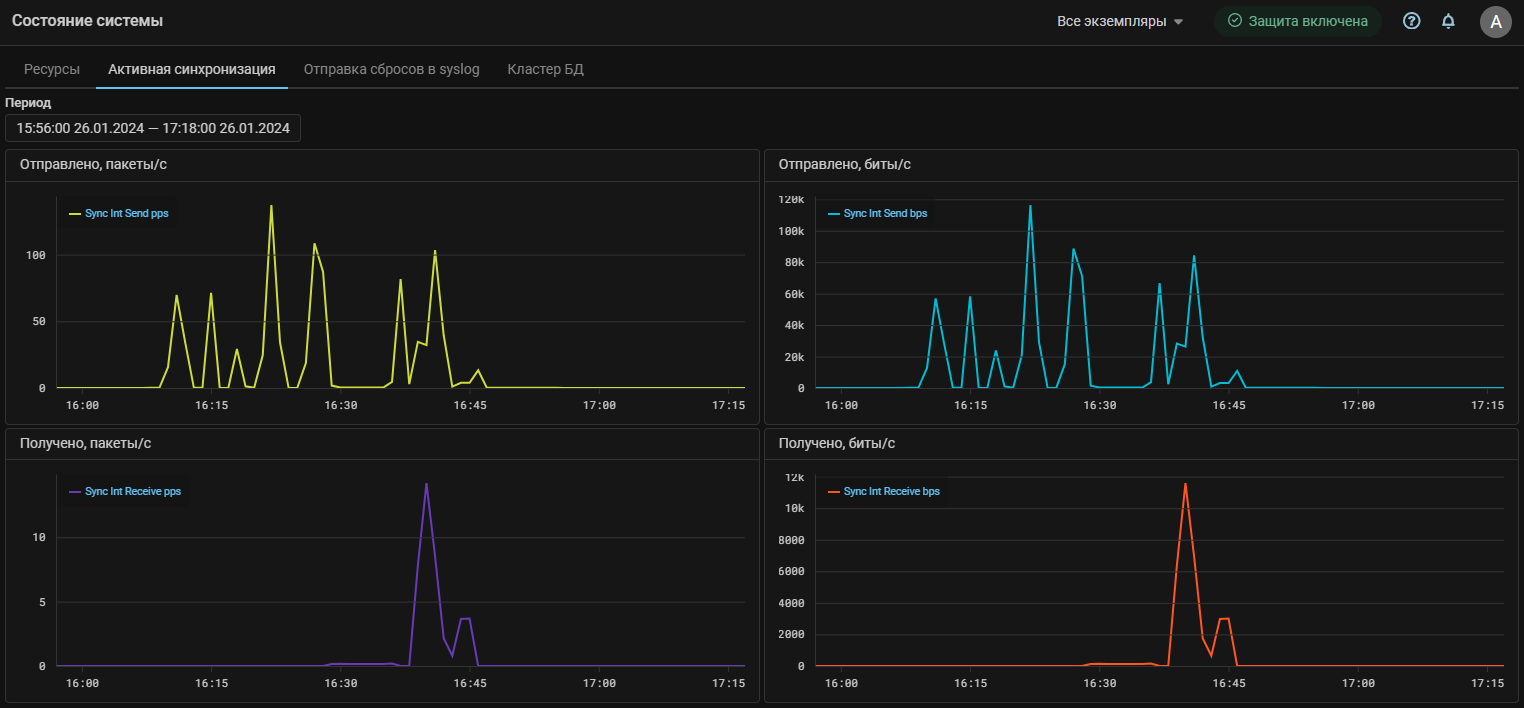Select the 'Активная синхронизация' tab
Image resolution: width=1524 pixels, height=708 pixels.
coord(192,69)
